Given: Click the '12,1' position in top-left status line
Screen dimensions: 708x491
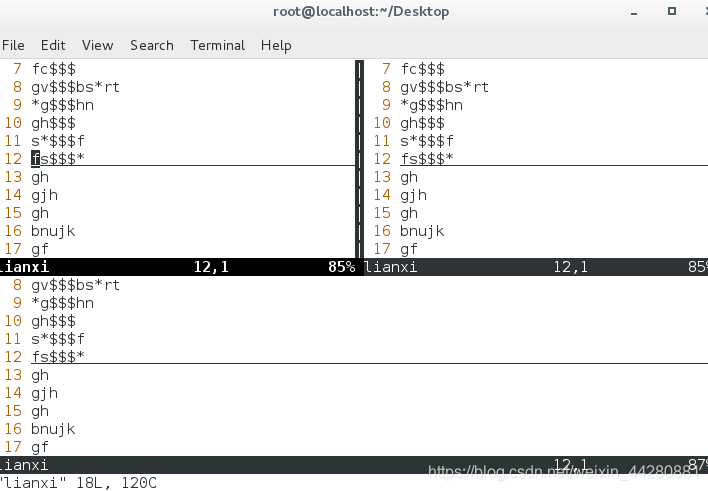Looking at the screenshot, I should click(x=211, y=267).
